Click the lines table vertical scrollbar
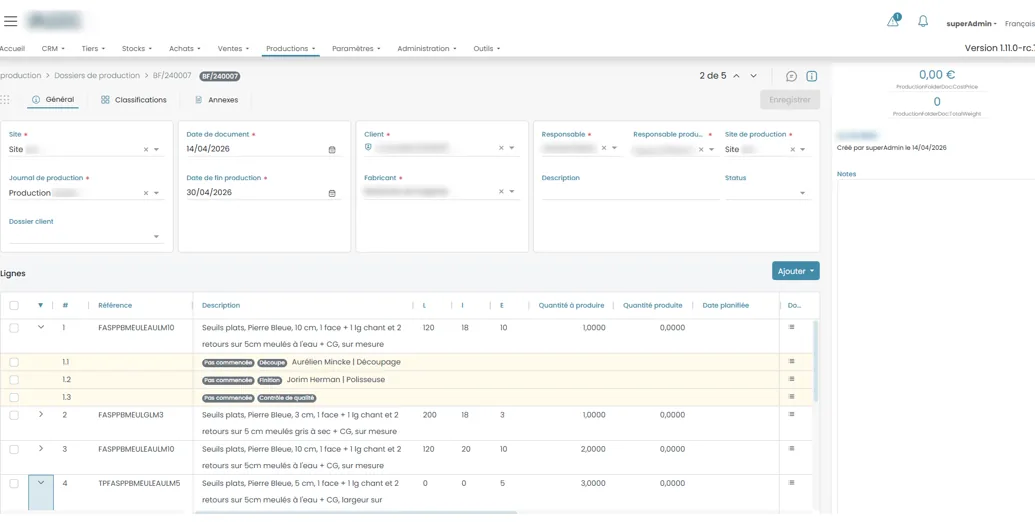Image resolution: width=1035 pixels, height=522 pixels. [x=816, y=361]
